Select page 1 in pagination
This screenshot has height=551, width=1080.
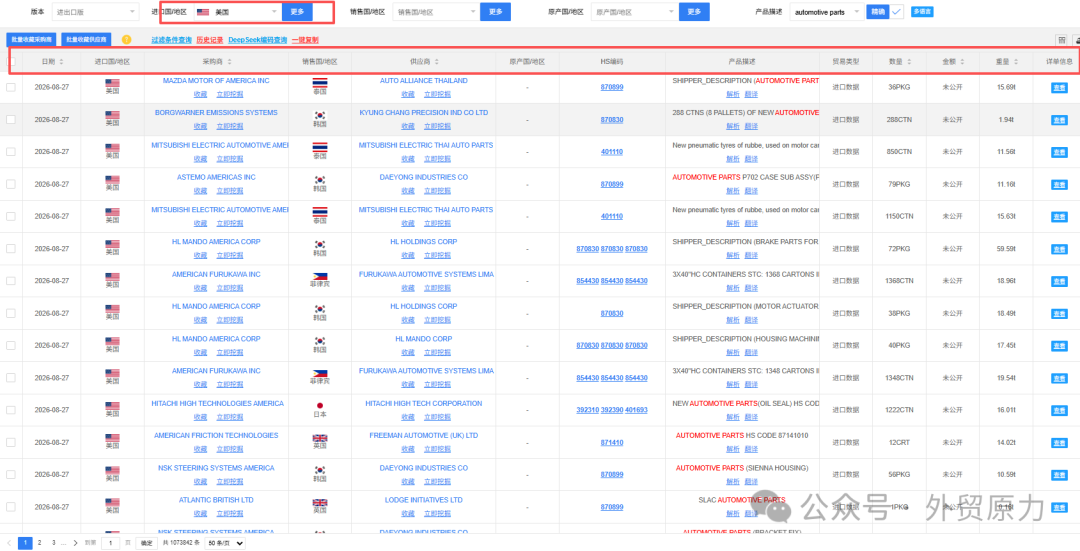[25, 543]
